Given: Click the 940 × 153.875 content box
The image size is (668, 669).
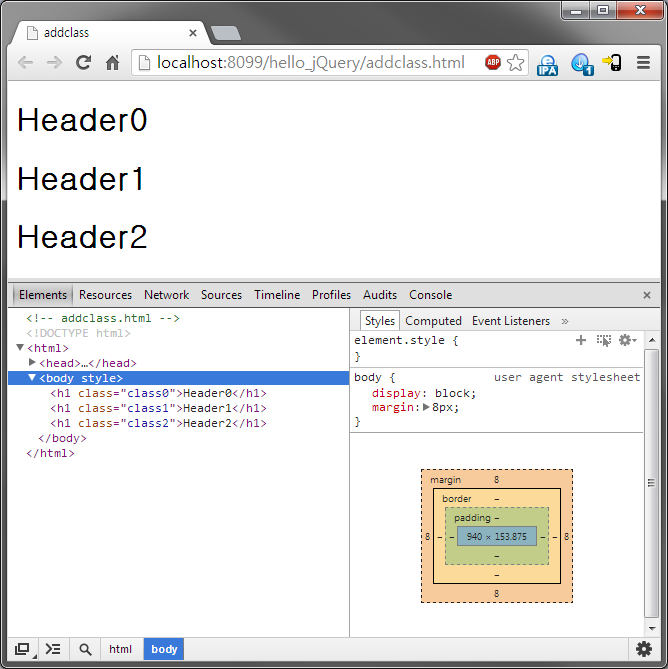Looking at the screenshot, I should point(497,536).
